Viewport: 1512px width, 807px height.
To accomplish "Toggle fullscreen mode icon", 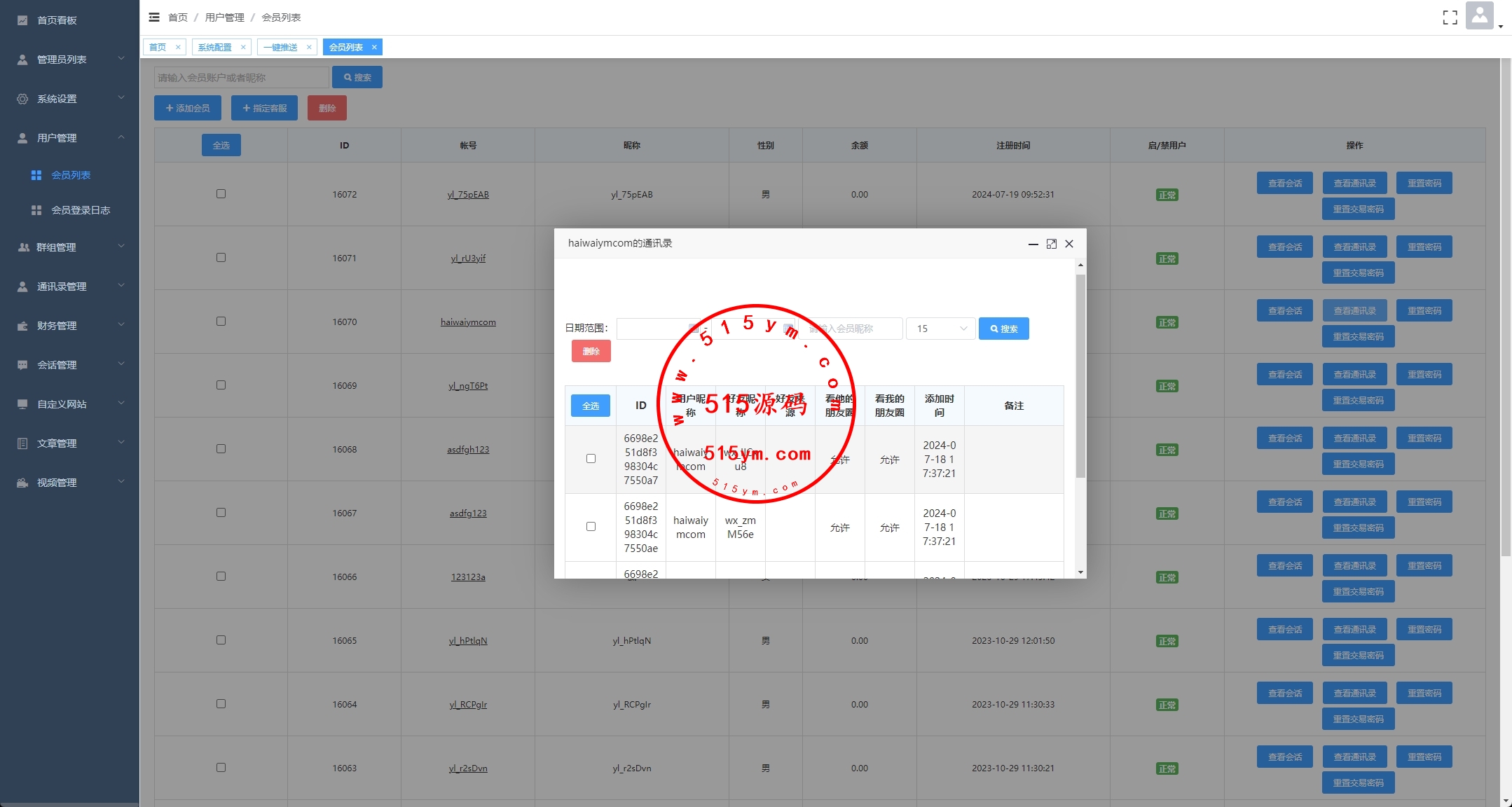I will (1450, 18).
